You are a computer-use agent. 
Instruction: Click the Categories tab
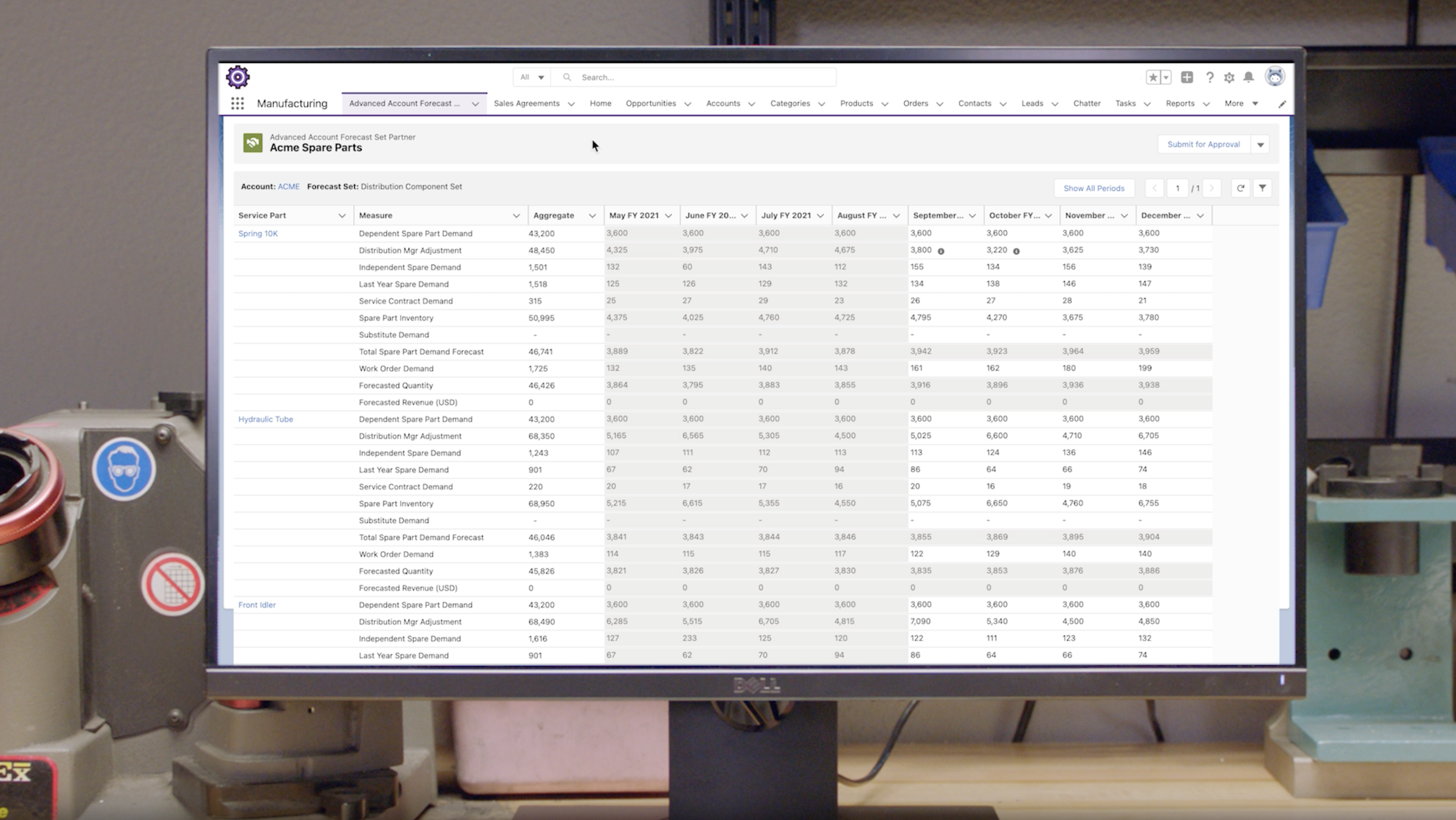pyautogui.click(x=790, y=103)
